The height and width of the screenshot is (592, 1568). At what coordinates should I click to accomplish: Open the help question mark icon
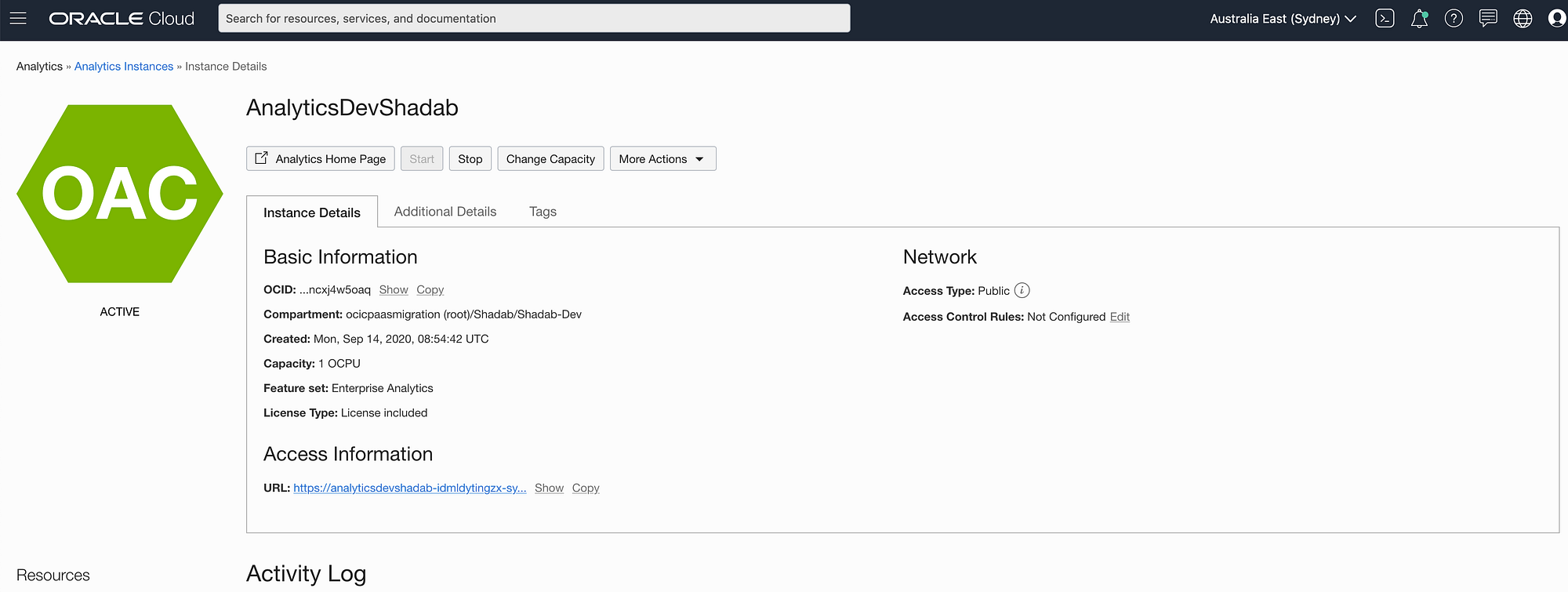(x=1454, y=18)
